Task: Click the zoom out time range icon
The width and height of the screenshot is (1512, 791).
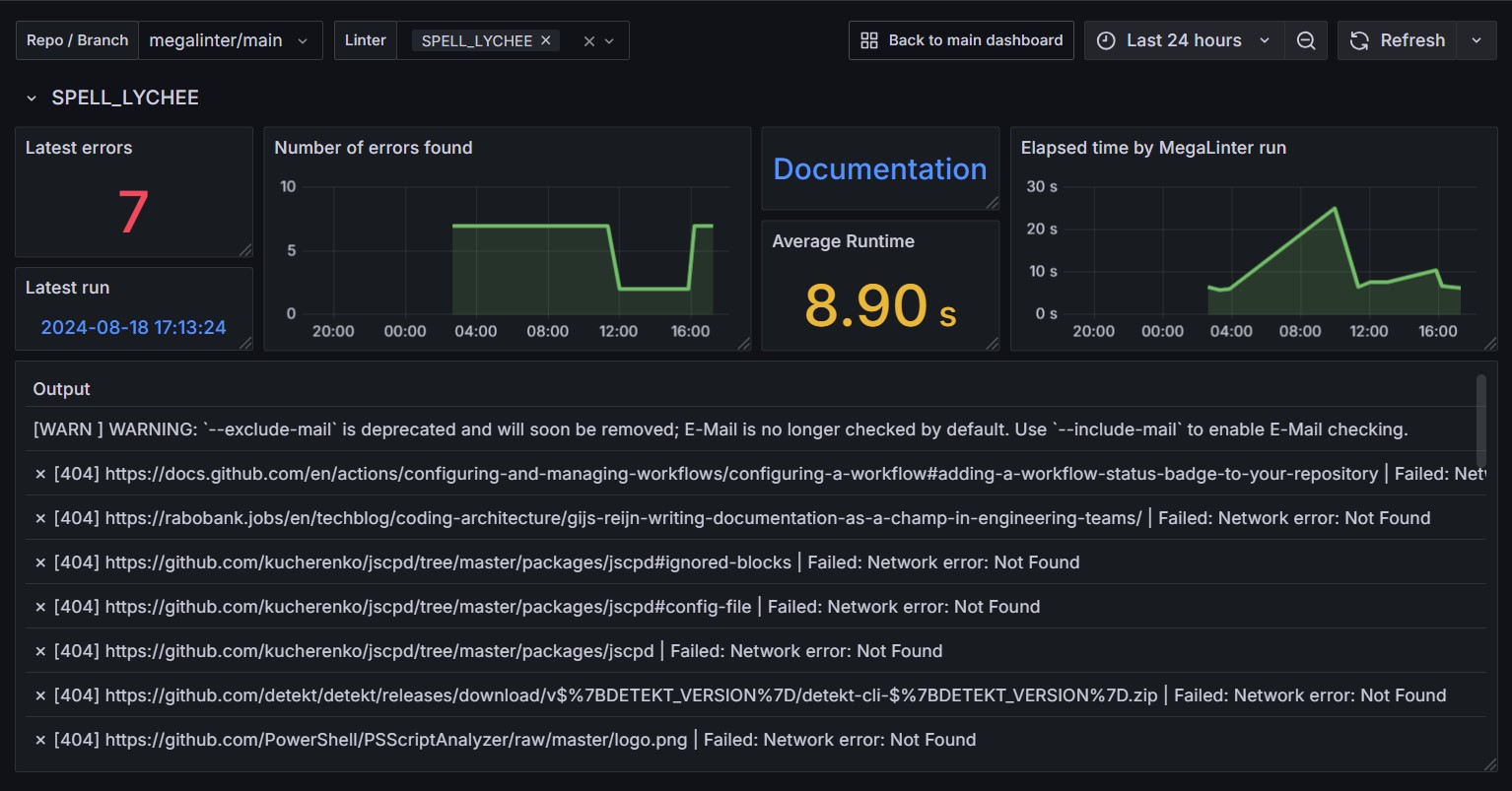Action: coord(1306,40)
